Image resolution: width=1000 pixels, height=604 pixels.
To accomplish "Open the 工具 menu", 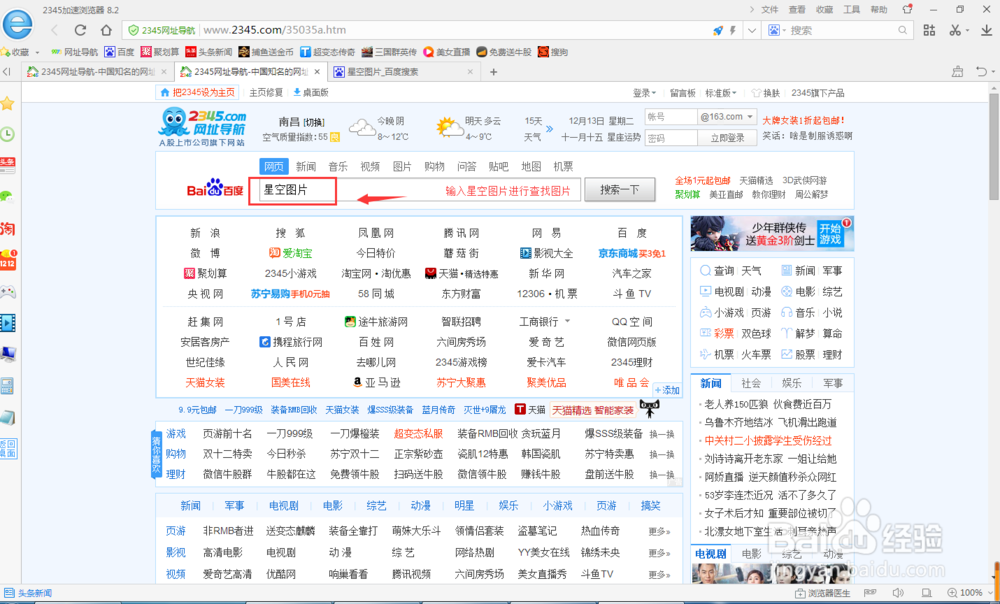I will pos(851,9).
